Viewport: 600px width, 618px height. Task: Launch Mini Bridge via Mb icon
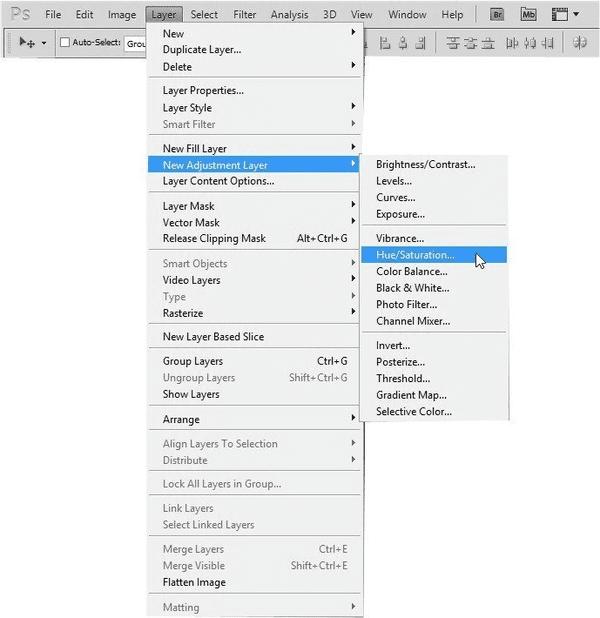[528, 15]
